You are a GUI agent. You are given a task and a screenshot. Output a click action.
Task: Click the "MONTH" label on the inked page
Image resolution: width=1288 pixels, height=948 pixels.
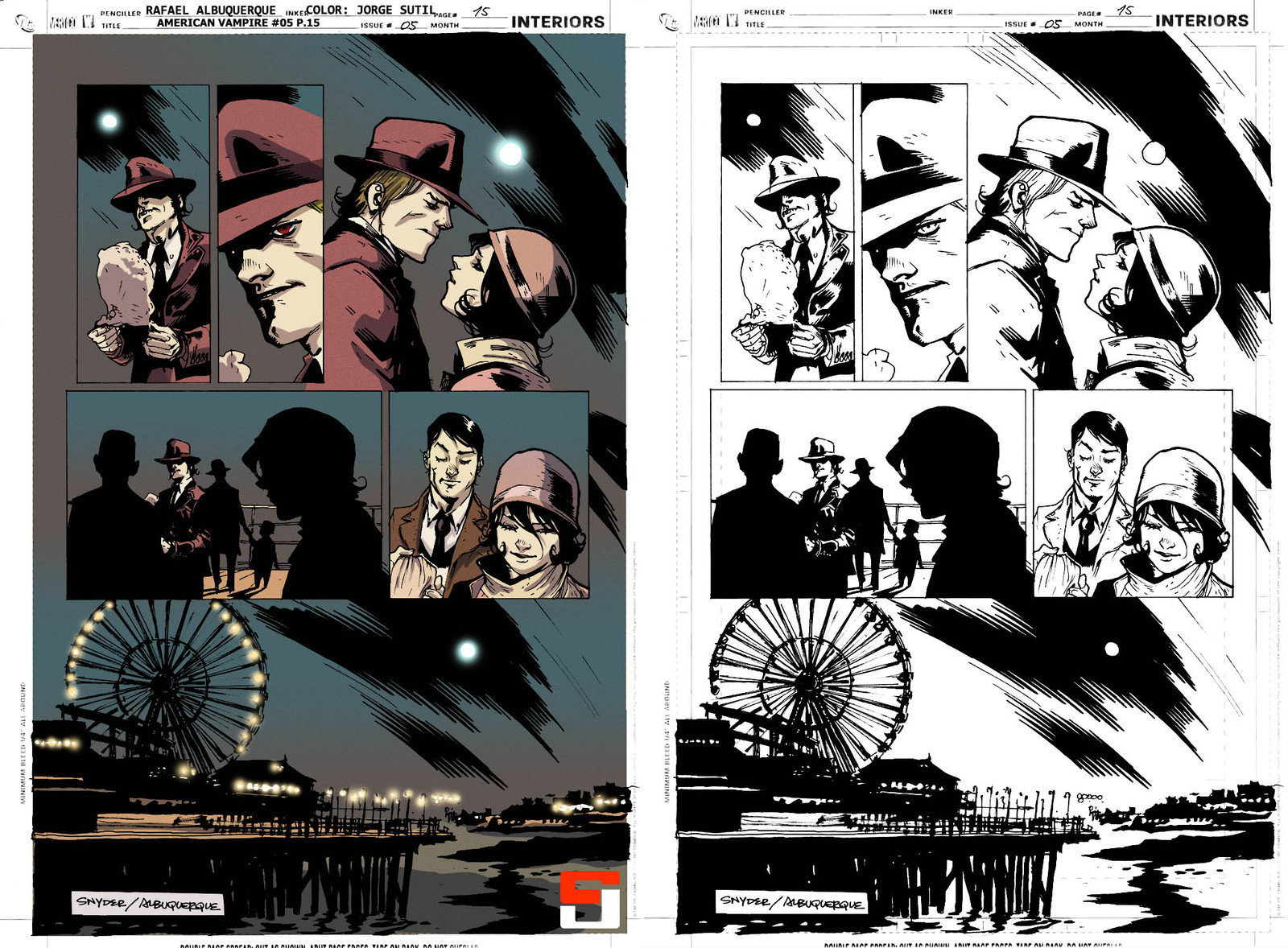tap(1088, 24)
